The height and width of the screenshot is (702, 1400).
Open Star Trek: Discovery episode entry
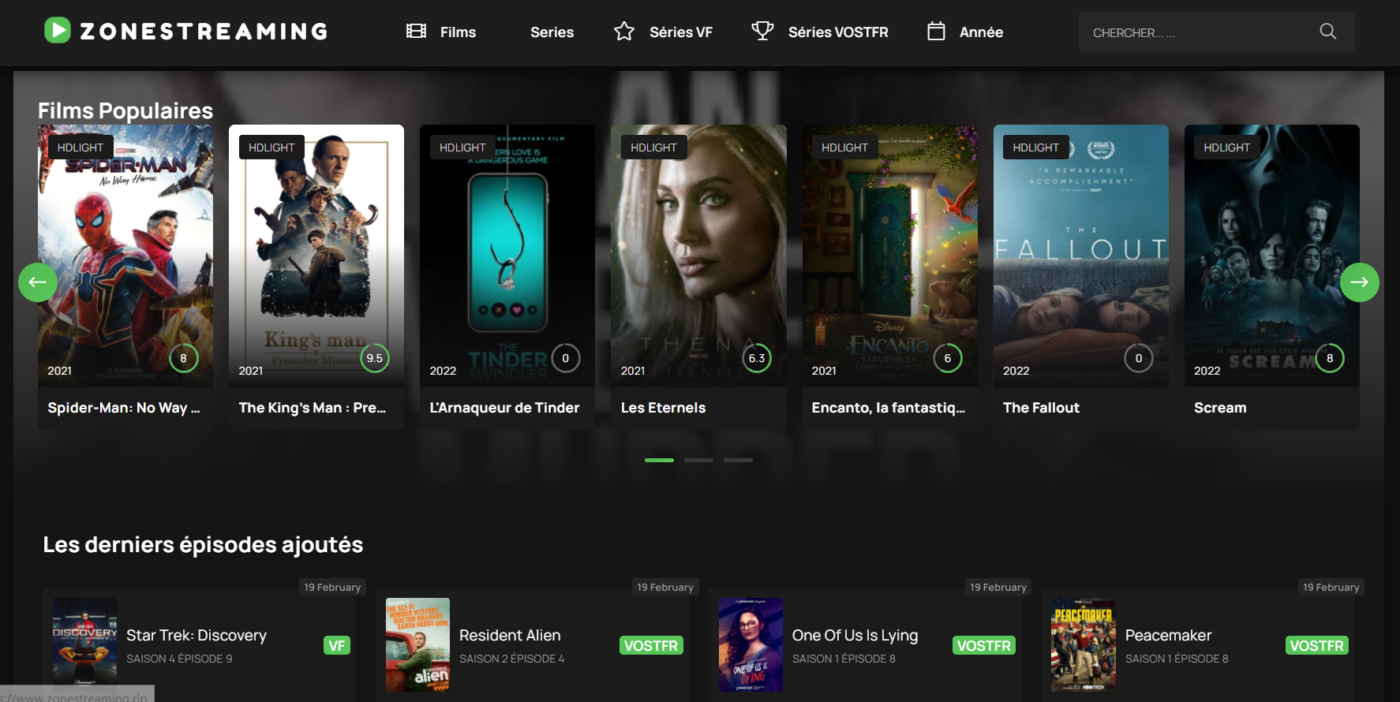pos(199,645)
